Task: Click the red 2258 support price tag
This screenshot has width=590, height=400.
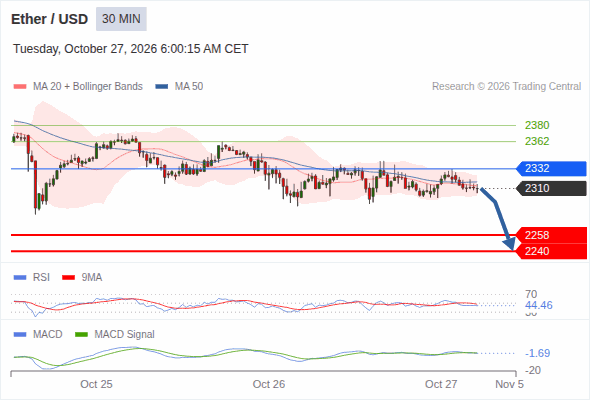Action: coord(551,235)
